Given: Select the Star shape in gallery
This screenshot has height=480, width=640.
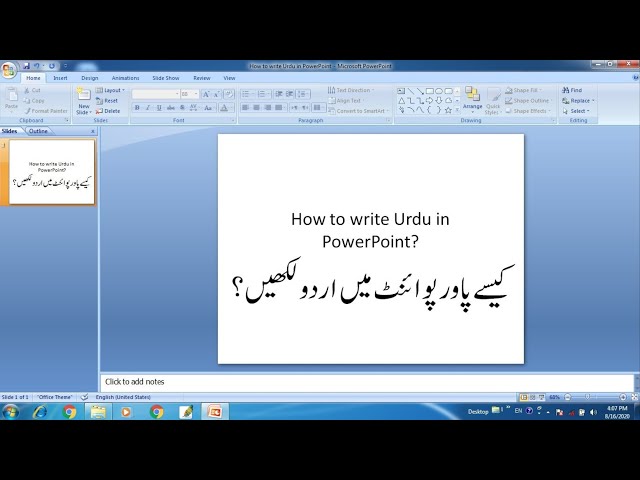Looking at the screenshot, I should coord(448,110).
